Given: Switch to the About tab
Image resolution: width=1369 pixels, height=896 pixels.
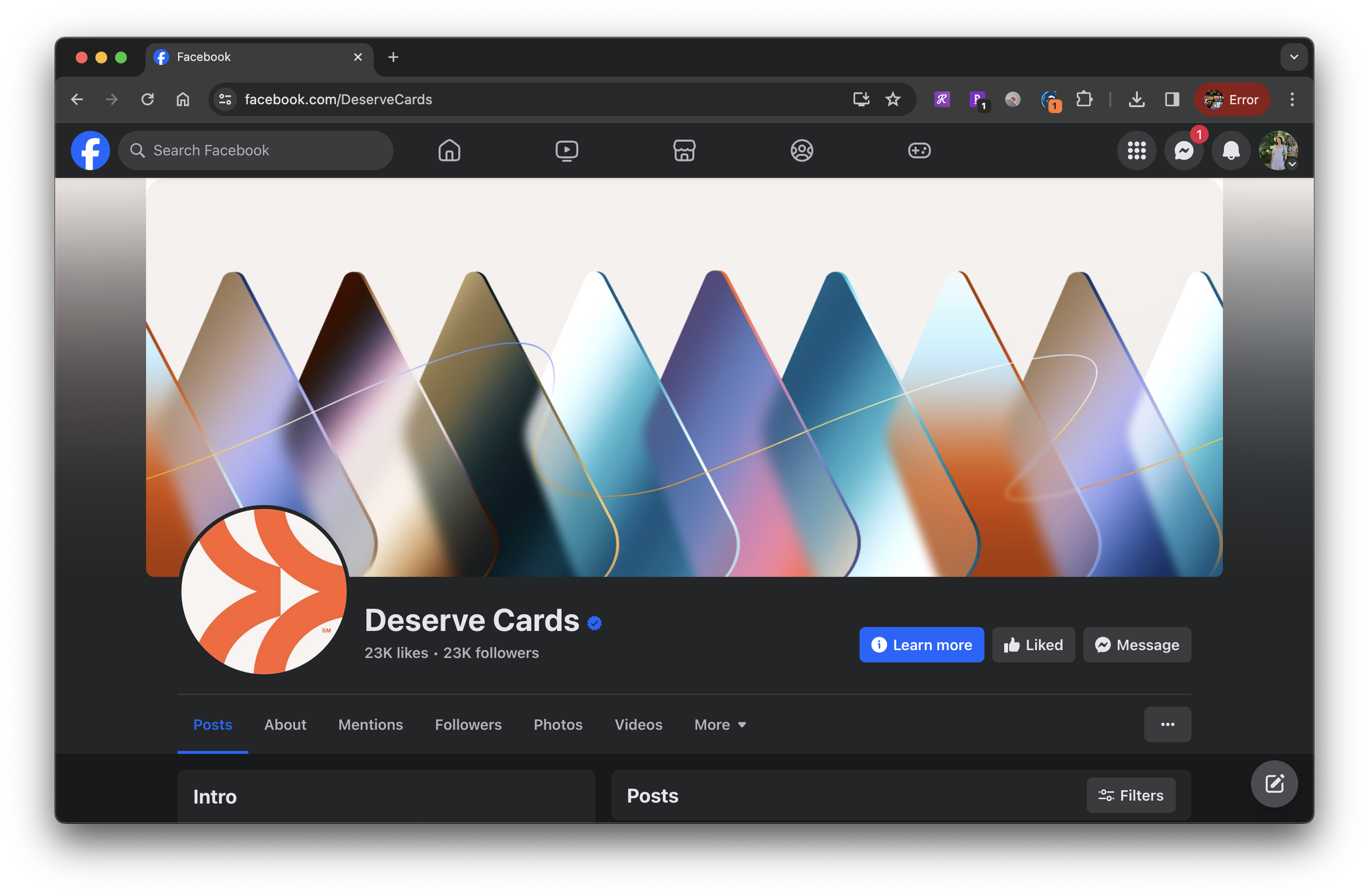Looking at the screenshot, I should click(x=285, y=725).
